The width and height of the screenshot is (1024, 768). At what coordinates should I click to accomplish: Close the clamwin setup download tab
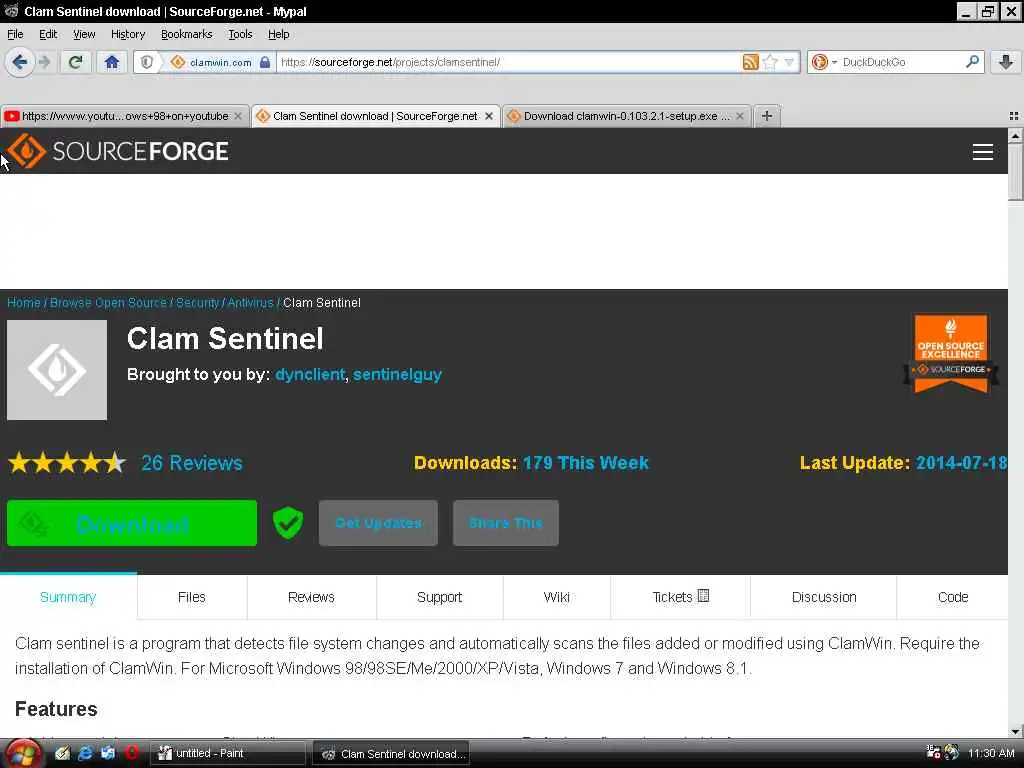(739, 116)
